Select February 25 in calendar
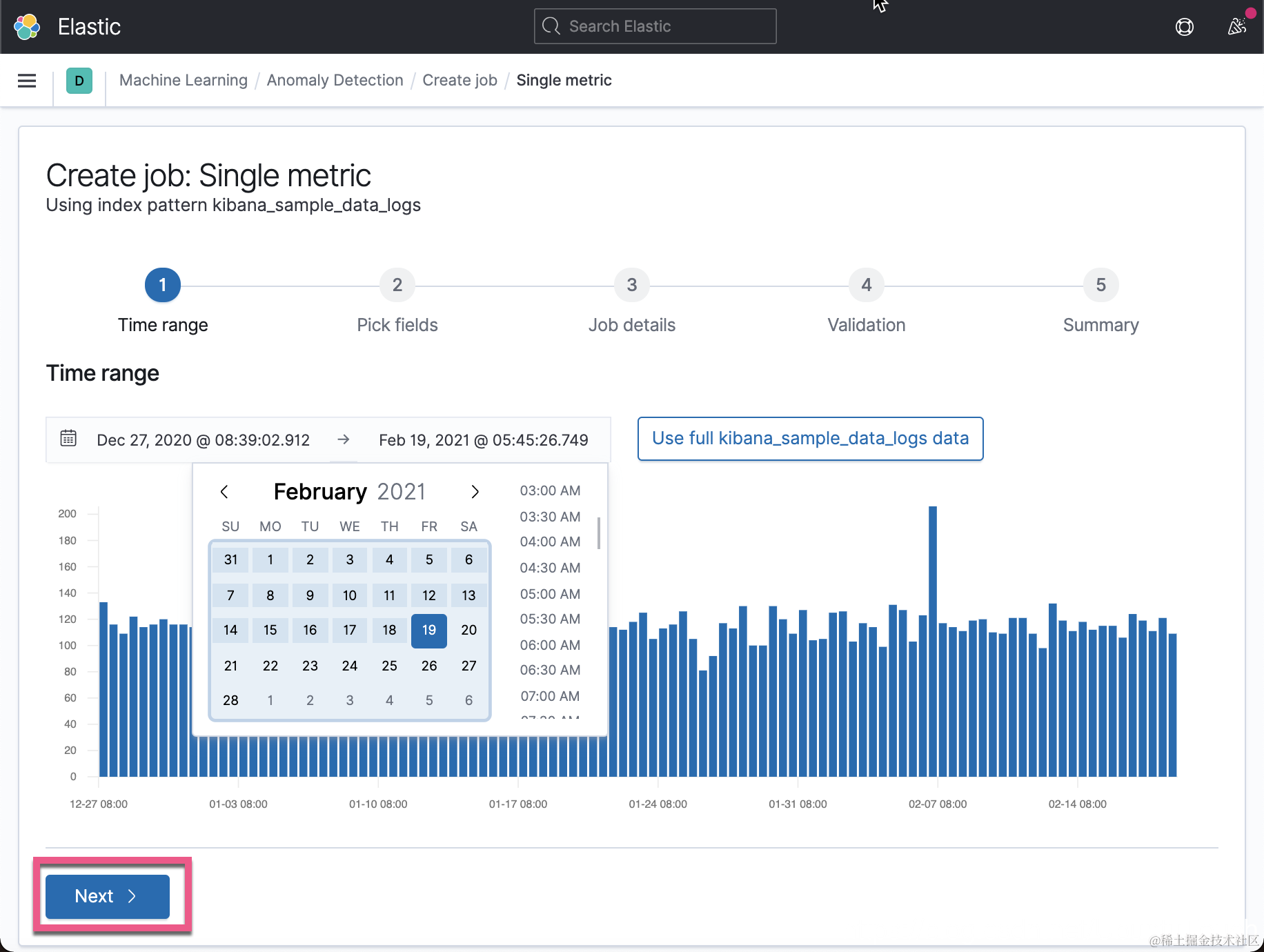 click(x=390, y=666)
